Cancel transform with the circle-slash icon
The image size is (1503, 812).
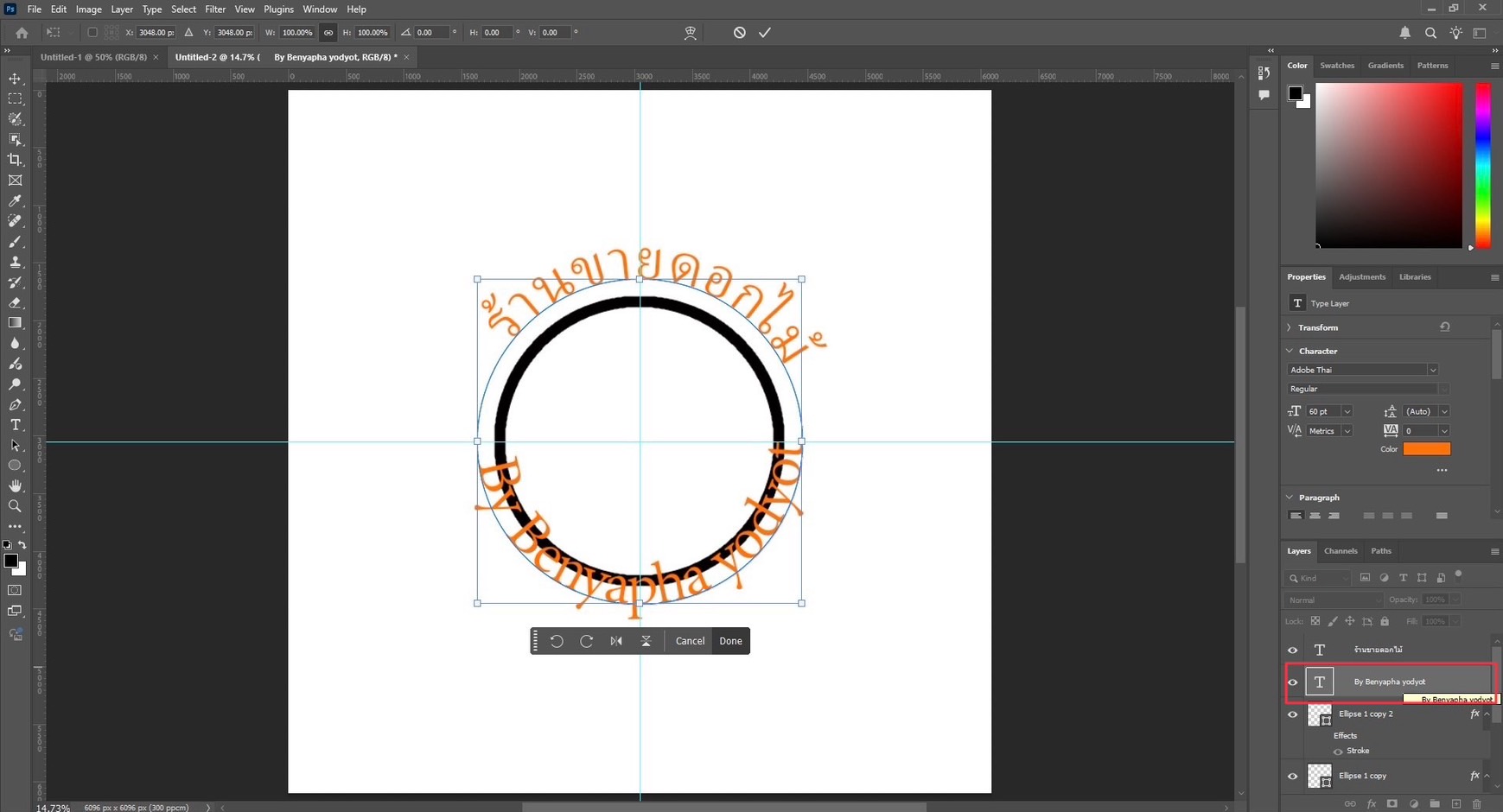739,33
